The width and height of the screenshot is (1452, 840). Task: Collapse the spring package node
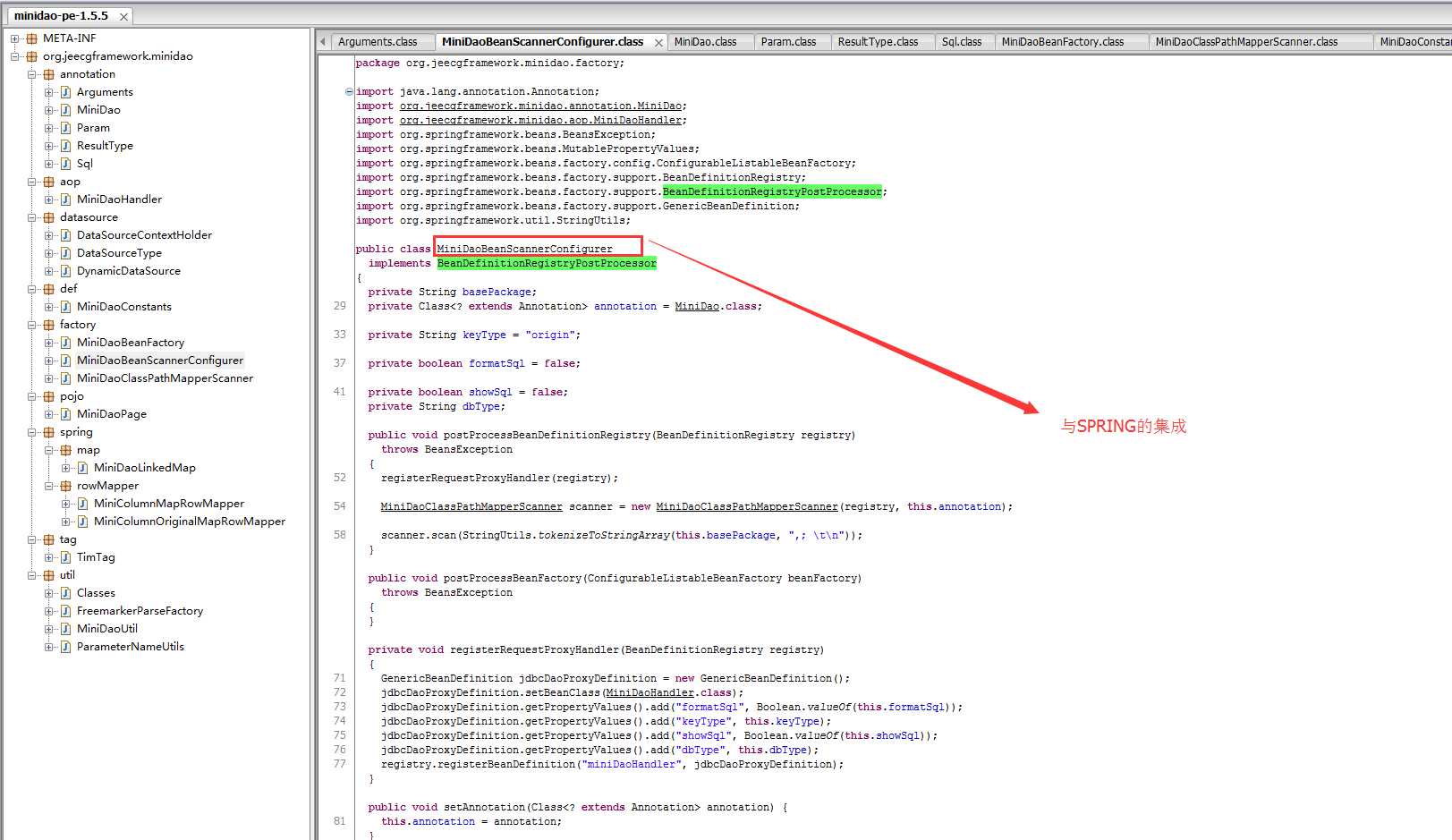pos(32,432)
